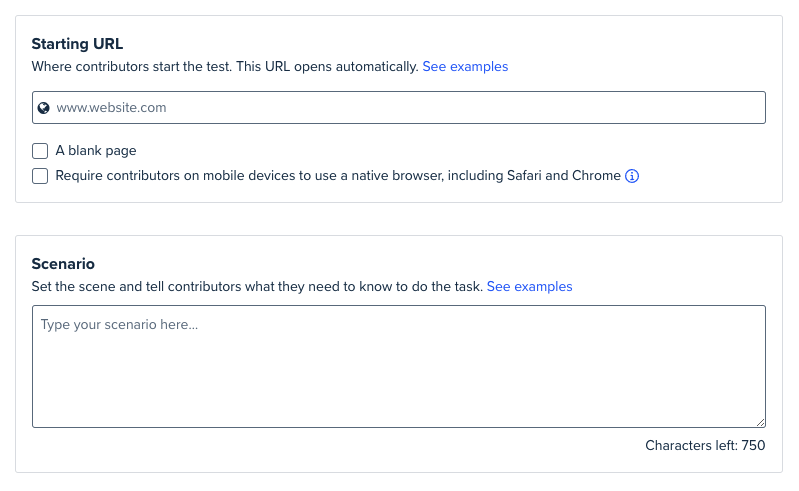Click the globe icon in URL field
This screenshot has width=799, height=491.
tap(44, 107)
